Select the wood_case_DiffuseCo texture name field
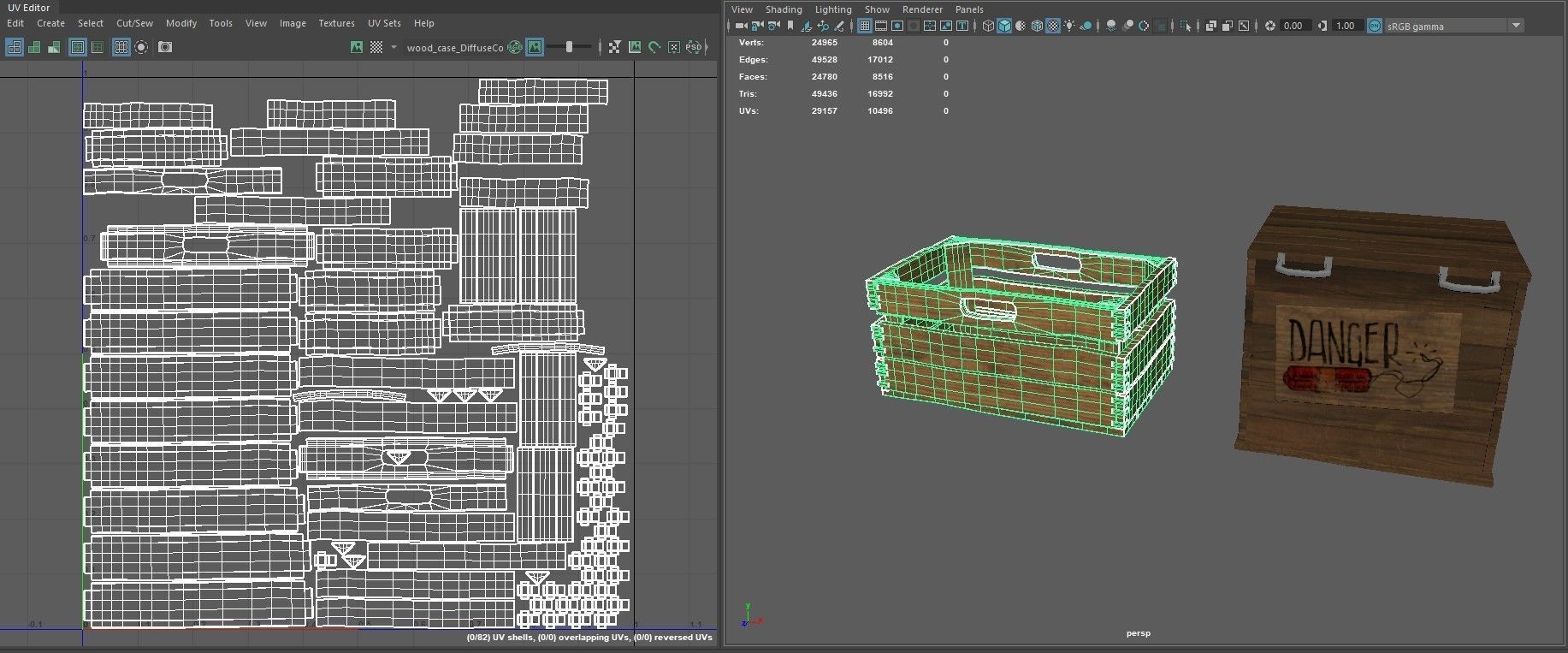The image size is (1568, 653). click(455, 48)
